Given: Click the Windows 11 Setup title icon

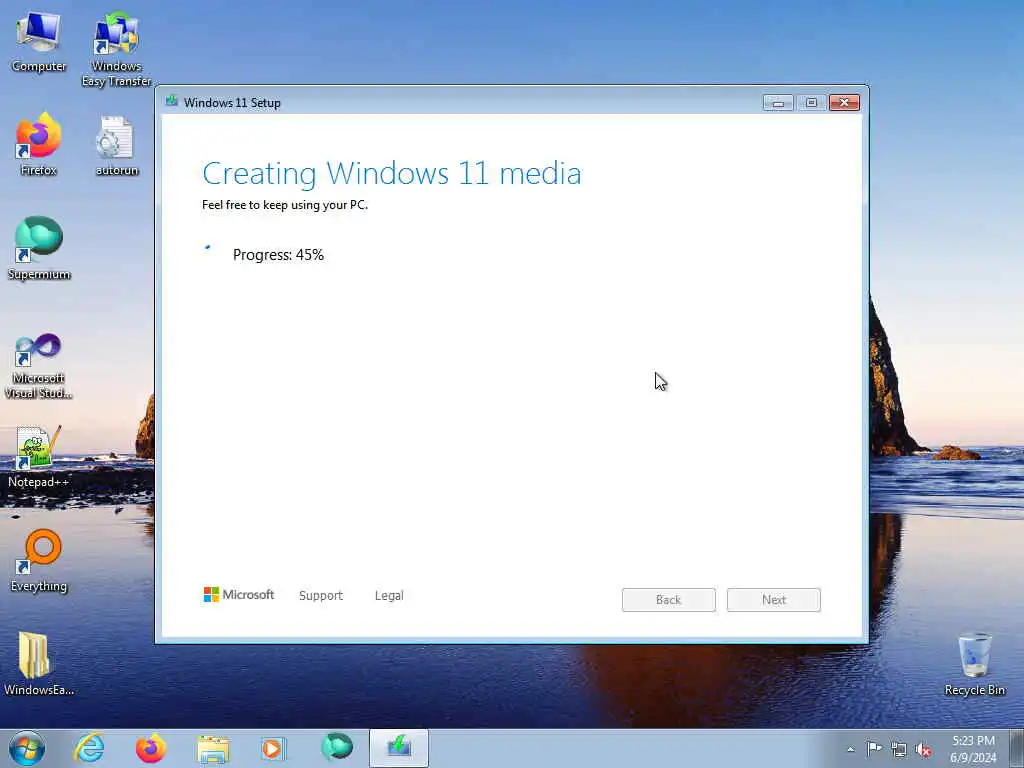Looking at the screenshot, I should [172, 101].
